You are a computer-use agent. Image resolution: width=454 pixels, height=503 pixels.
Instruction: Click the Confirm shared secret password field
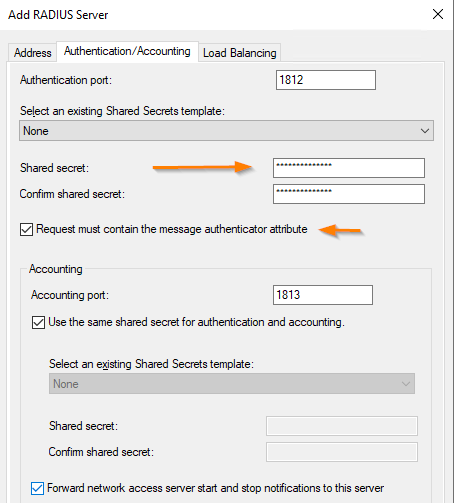point(349,194)
